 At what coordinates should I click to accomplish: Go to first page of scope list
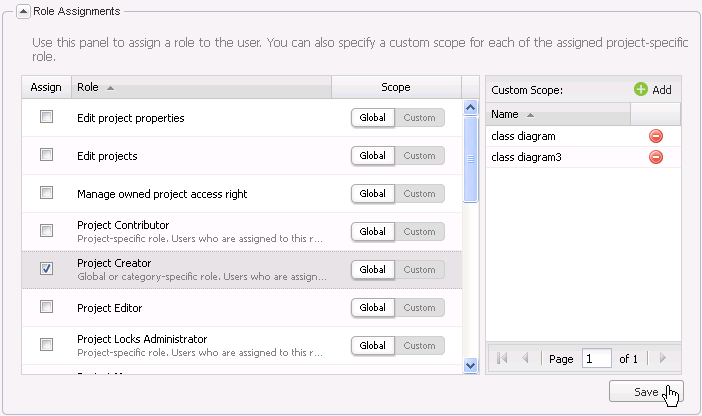(x=502, y=358)
